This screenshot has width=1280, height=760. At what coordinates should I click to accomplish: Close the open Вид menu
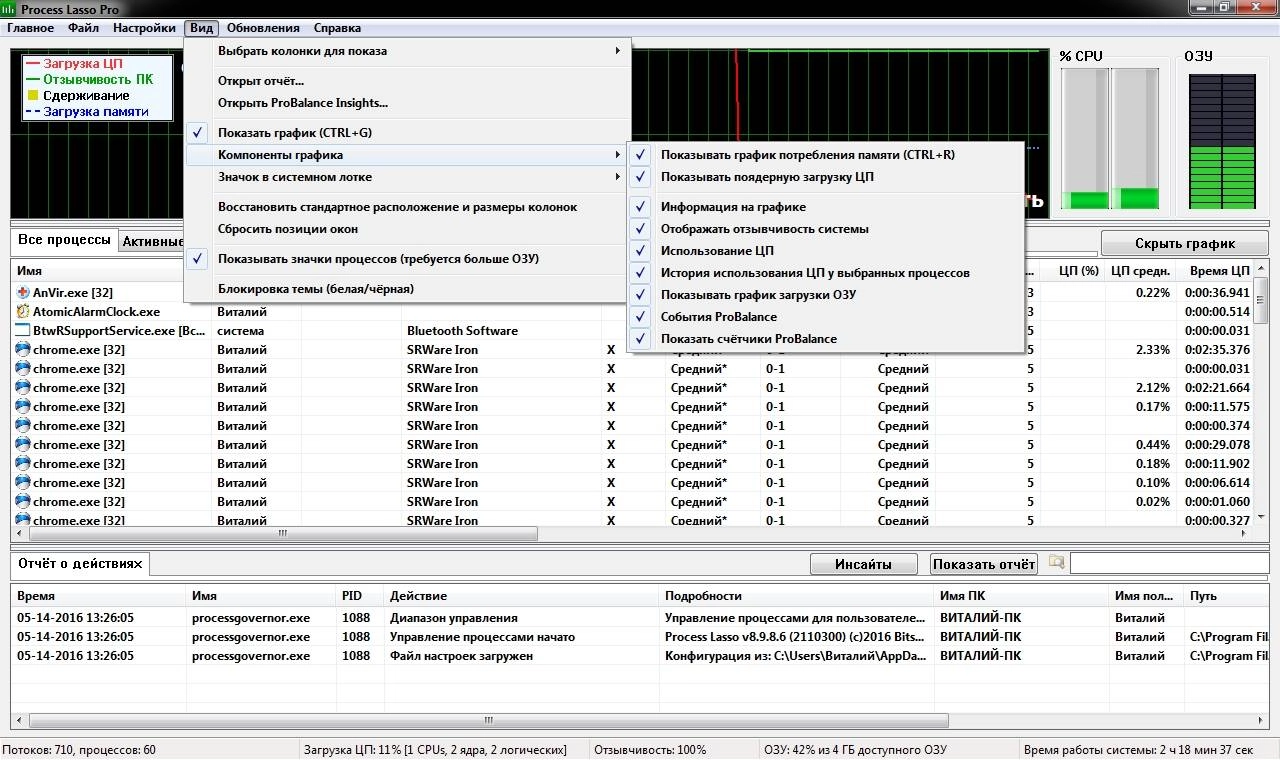(201, 28)
